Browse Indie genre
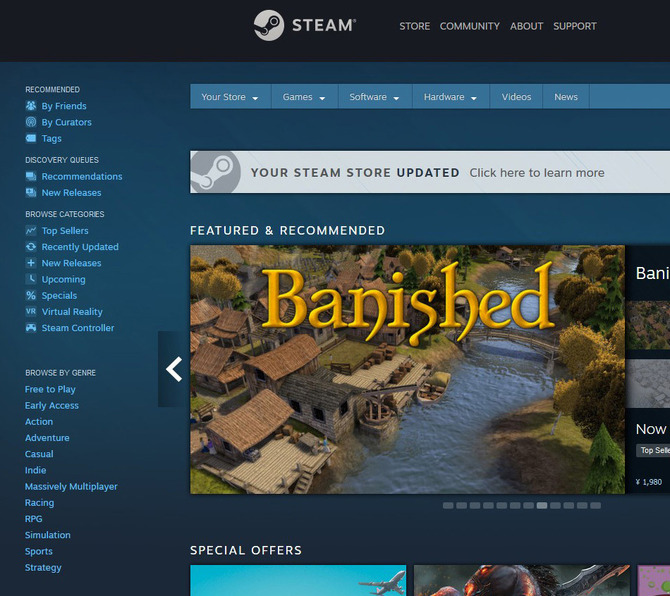This screenshot has height=596, width=670. (x=35, y=470)
